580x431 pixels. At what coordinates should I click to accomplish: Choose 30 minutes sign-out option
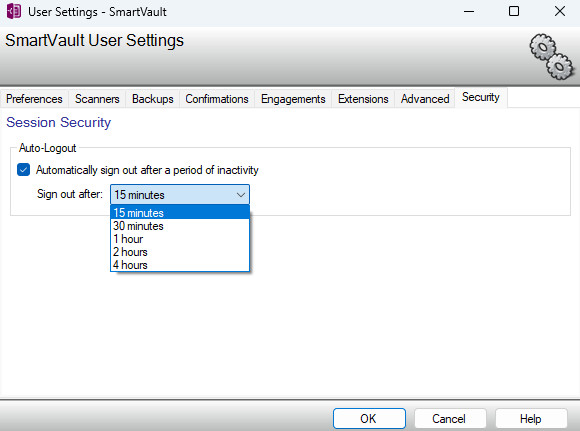click(180, 226)
